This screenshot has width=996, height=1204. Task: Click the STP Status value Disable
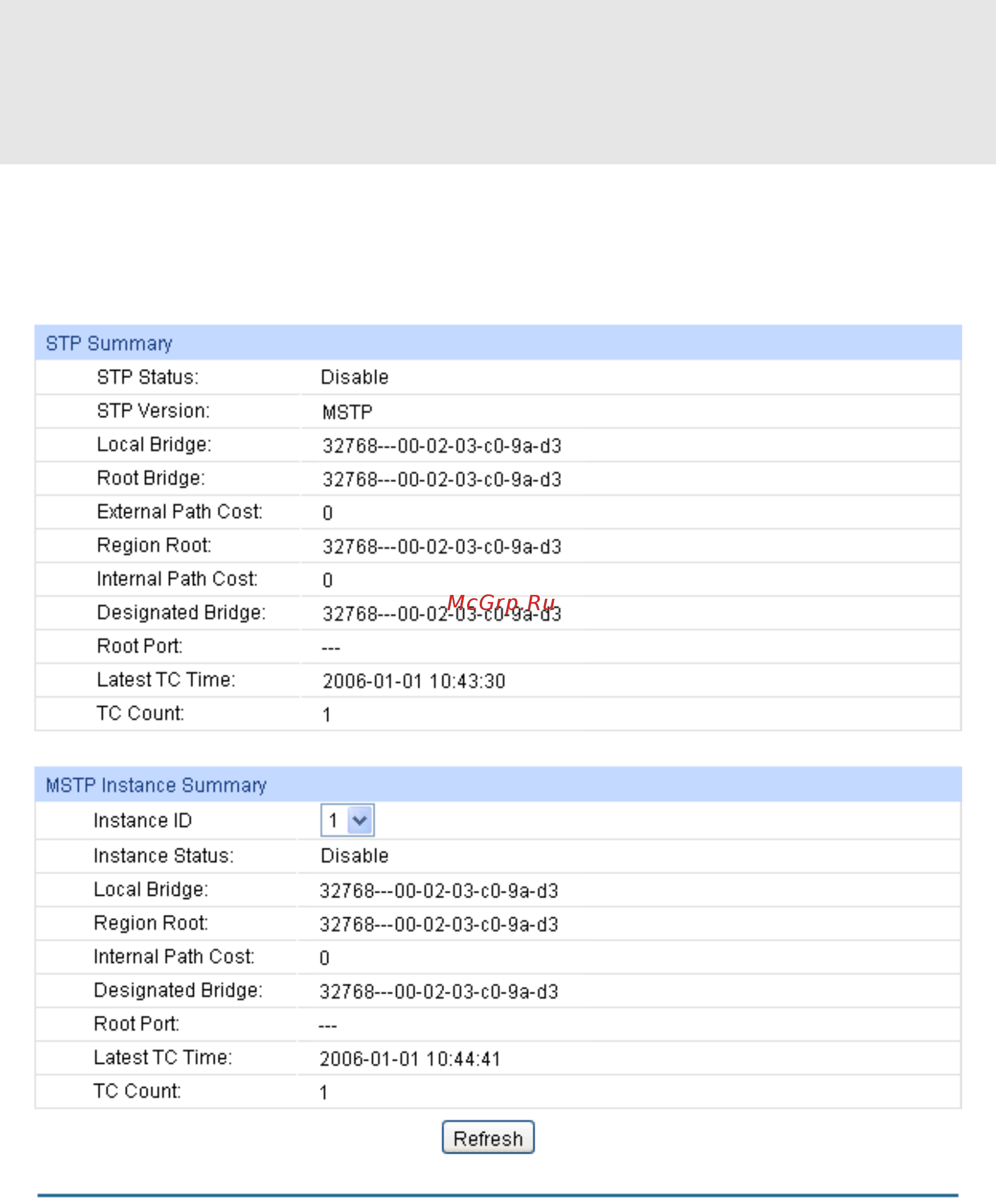354,377
